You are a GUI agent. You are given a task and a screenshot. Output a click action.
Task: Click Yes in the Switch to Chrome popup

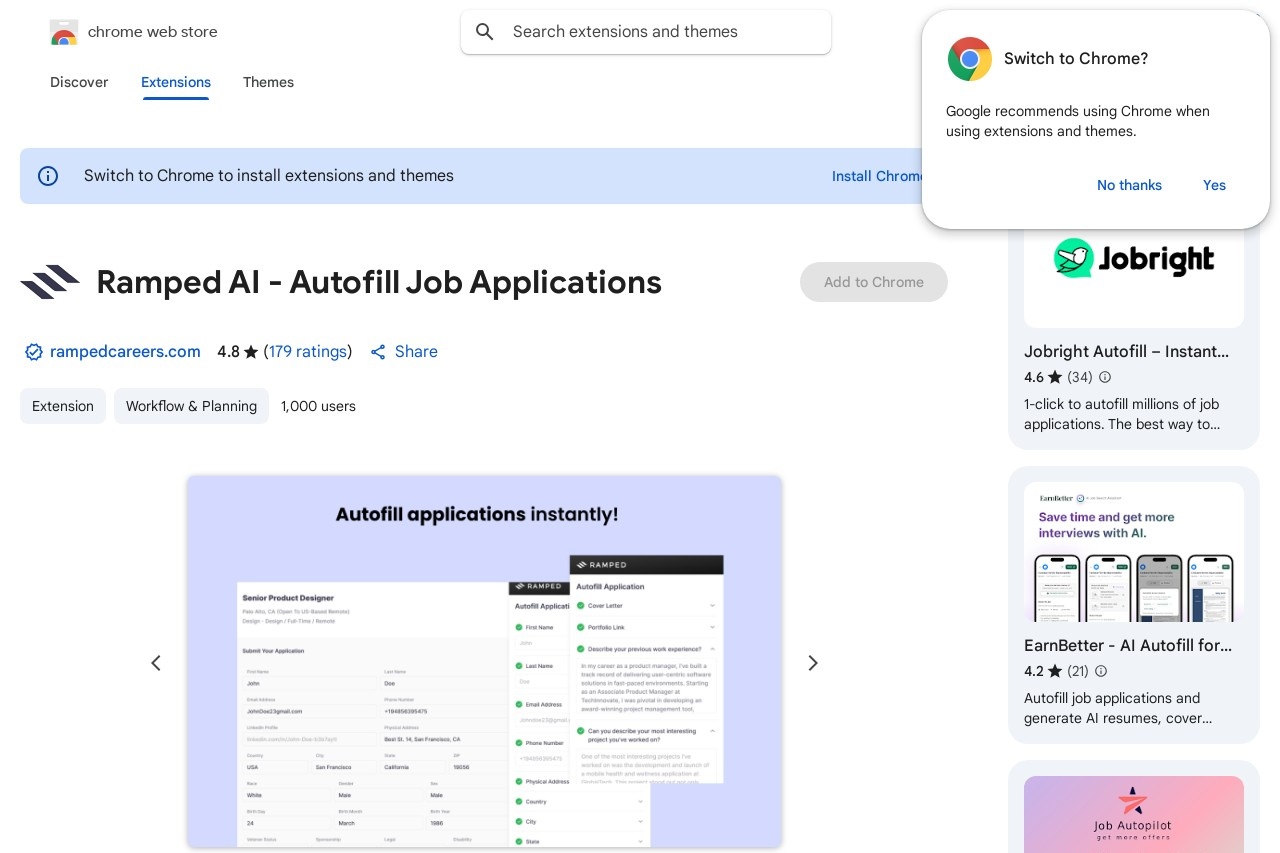tap(1214, 185)
